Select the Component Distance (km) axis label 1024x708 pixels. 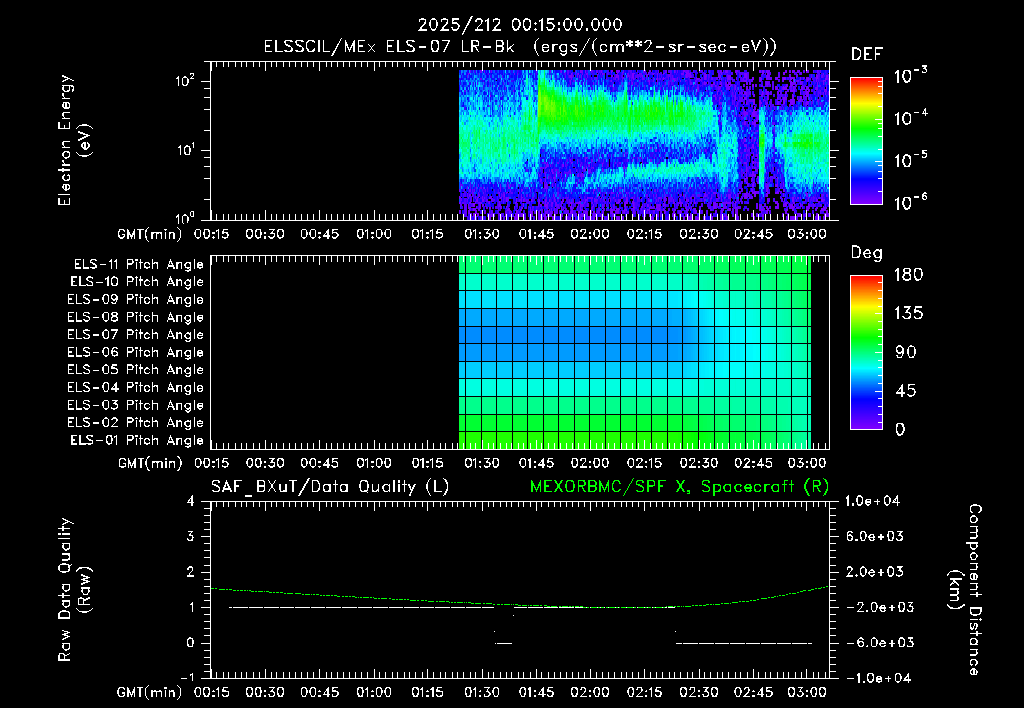965,590
